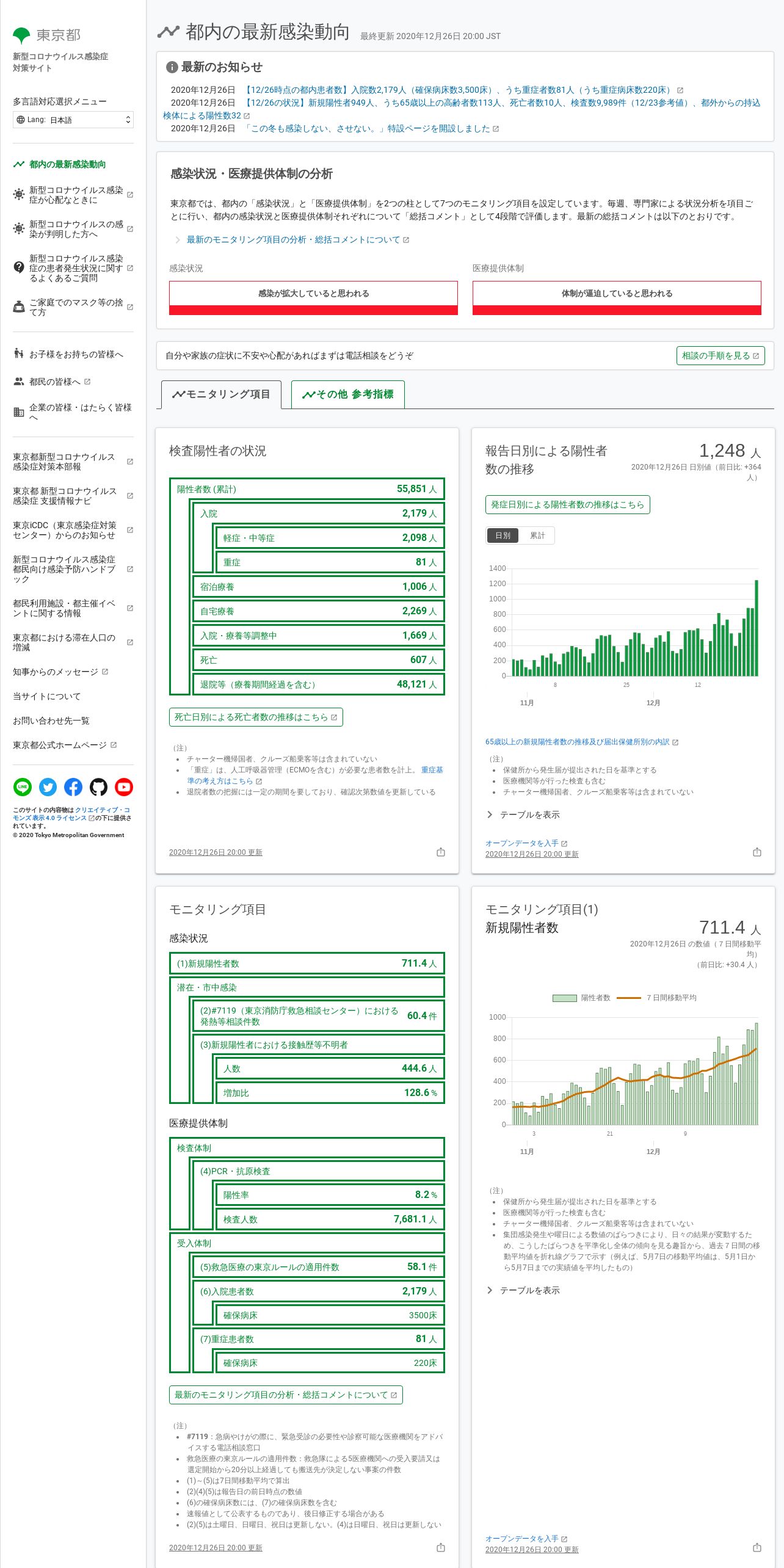
Task: Switch to モニタリング項目 tab
Action: tap(221, 394)
